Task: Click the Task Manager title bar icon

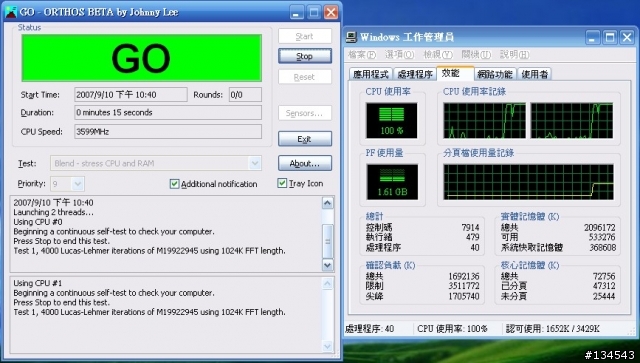Action: point(351,37)
